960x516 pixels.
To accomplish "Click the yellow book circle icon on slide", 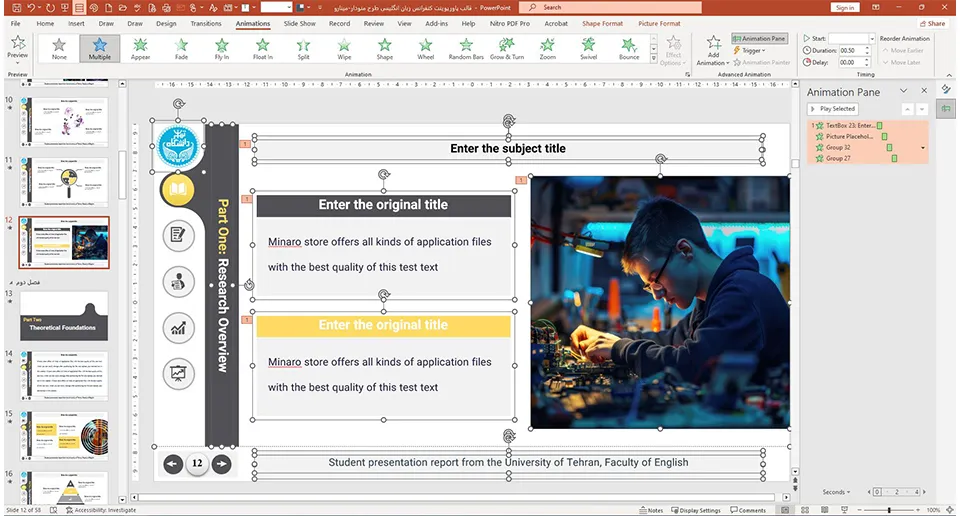I will [x=178, y=189].
